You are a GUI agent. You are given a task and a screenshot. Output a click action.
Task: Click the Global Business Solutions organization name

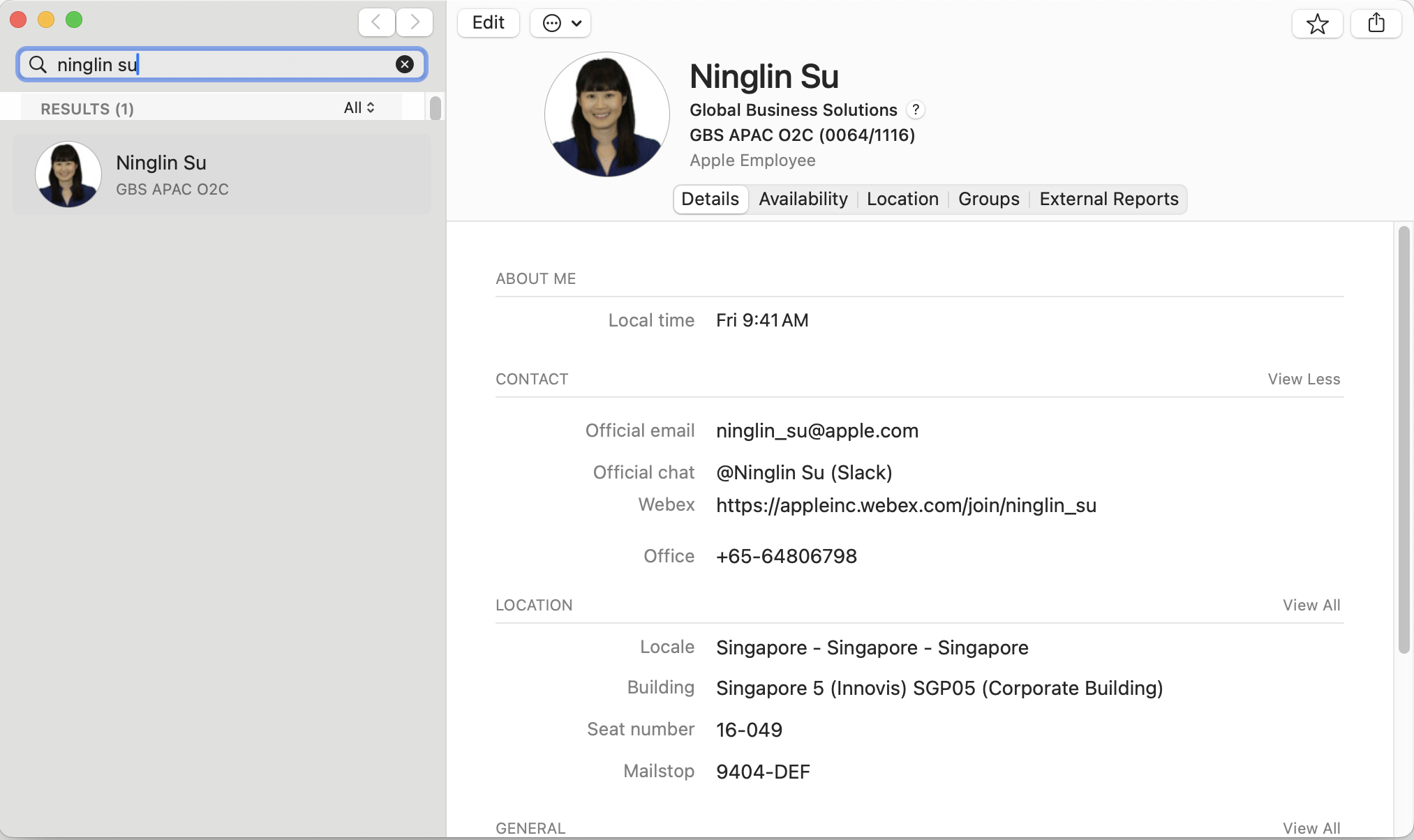tap(793, 110)
